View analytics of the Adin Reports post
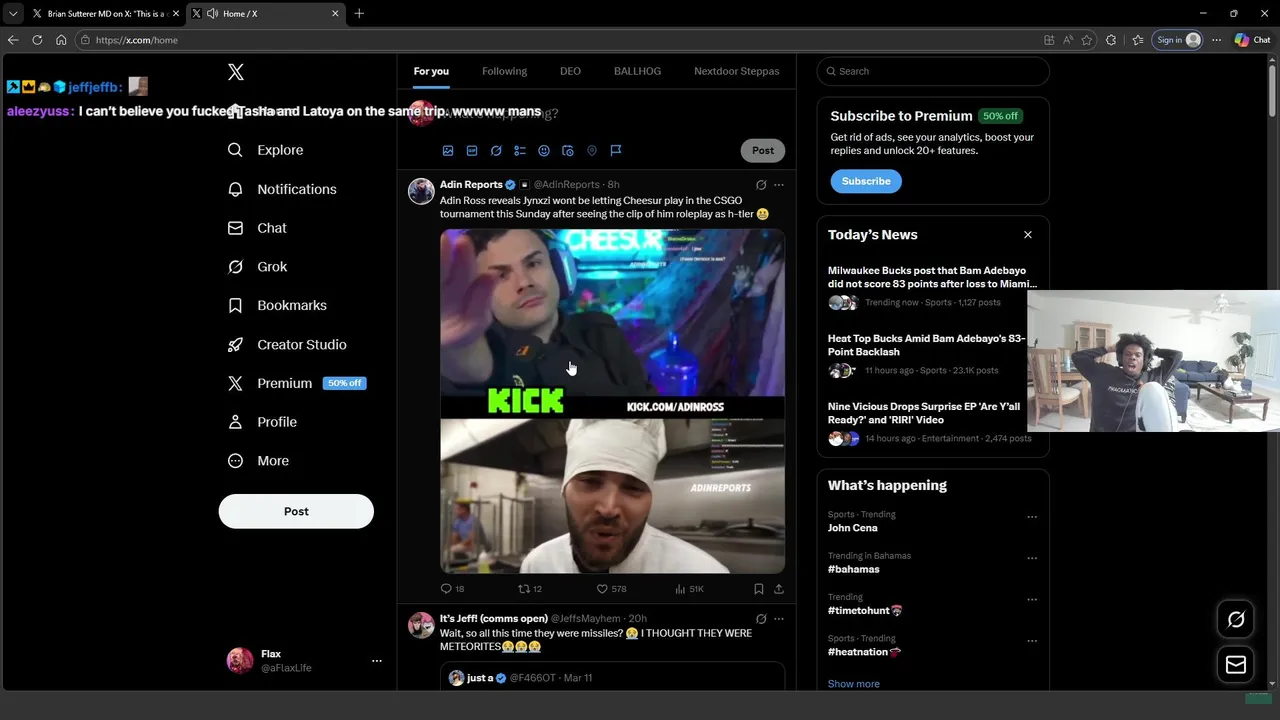Viewport: 1280px width, 720px height. (x=690, y=589)
